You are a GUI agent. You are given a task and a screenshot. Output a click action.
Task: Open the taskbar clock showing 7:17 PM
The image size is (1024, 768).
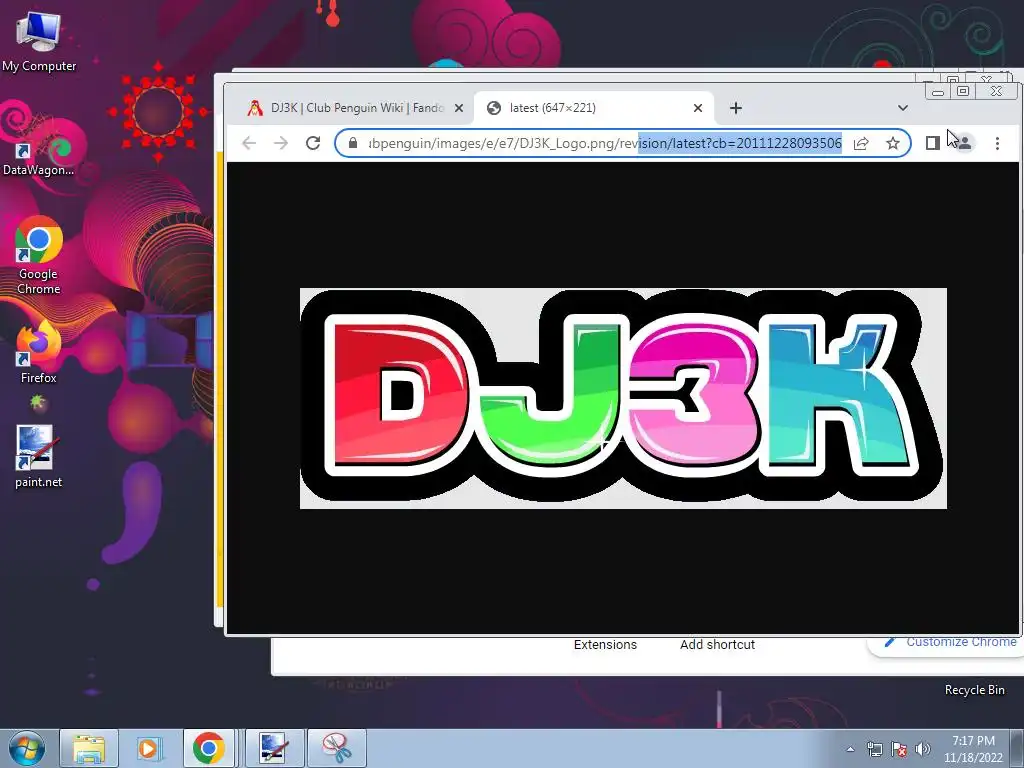pos(973,749)
